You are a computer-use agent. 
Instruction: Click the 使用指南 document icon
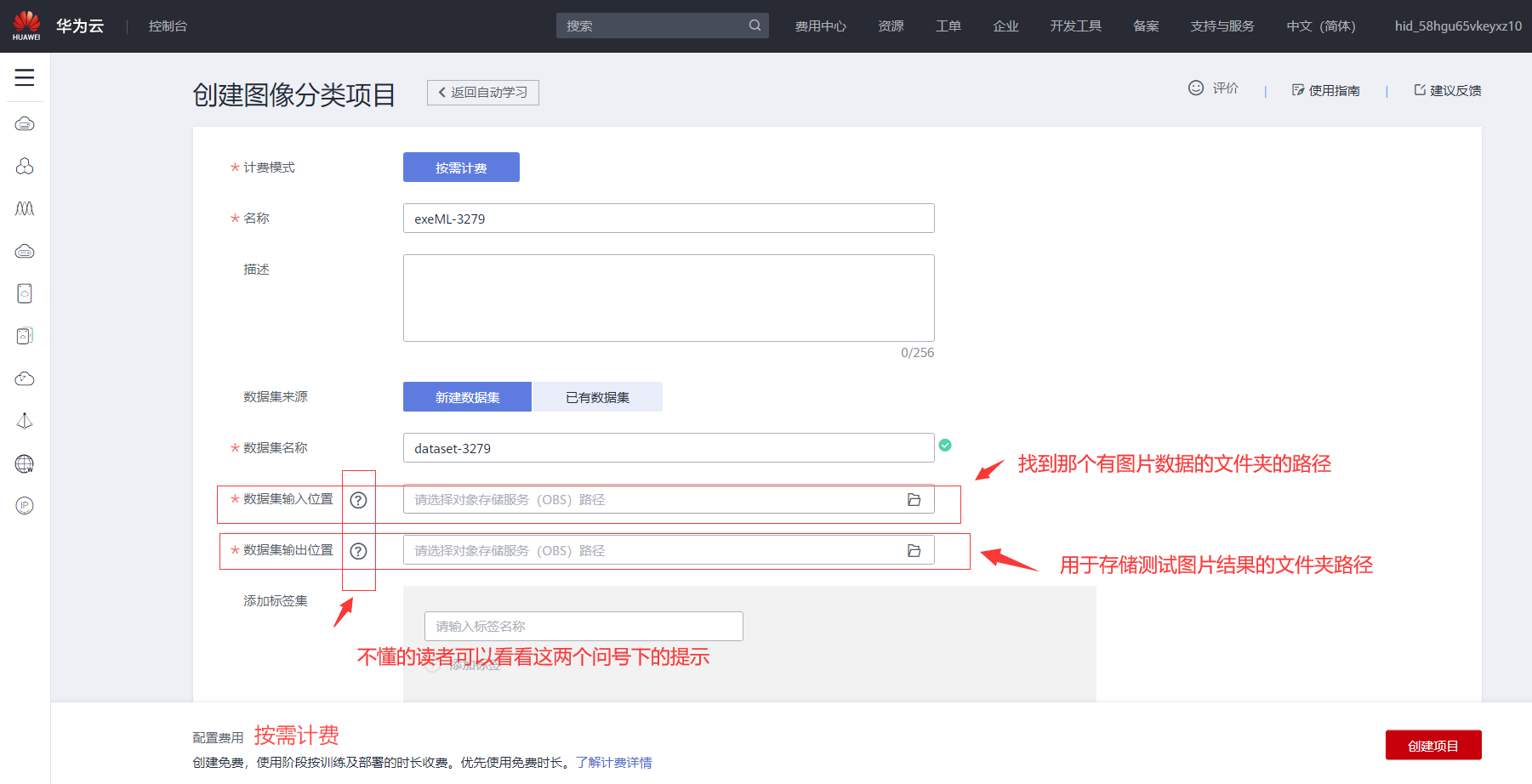[x=1298, y=89]
